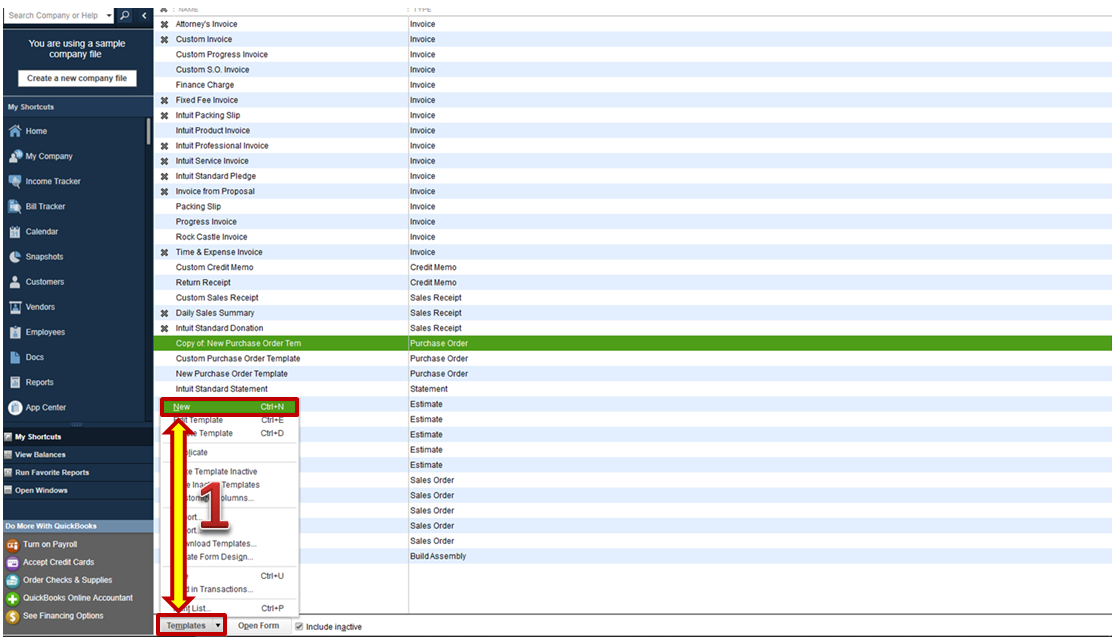The width and height of the screenshot is (1117, 642).
Task: Click the search magnifier icon
Action: (125, 15)
